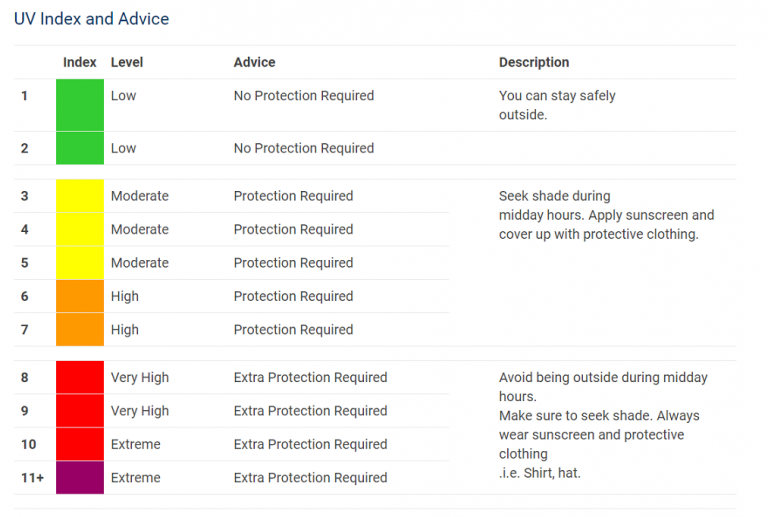Screen dimensions: 768x517
Task: Click the "You can stay safely outside" description
Action: 557,105
